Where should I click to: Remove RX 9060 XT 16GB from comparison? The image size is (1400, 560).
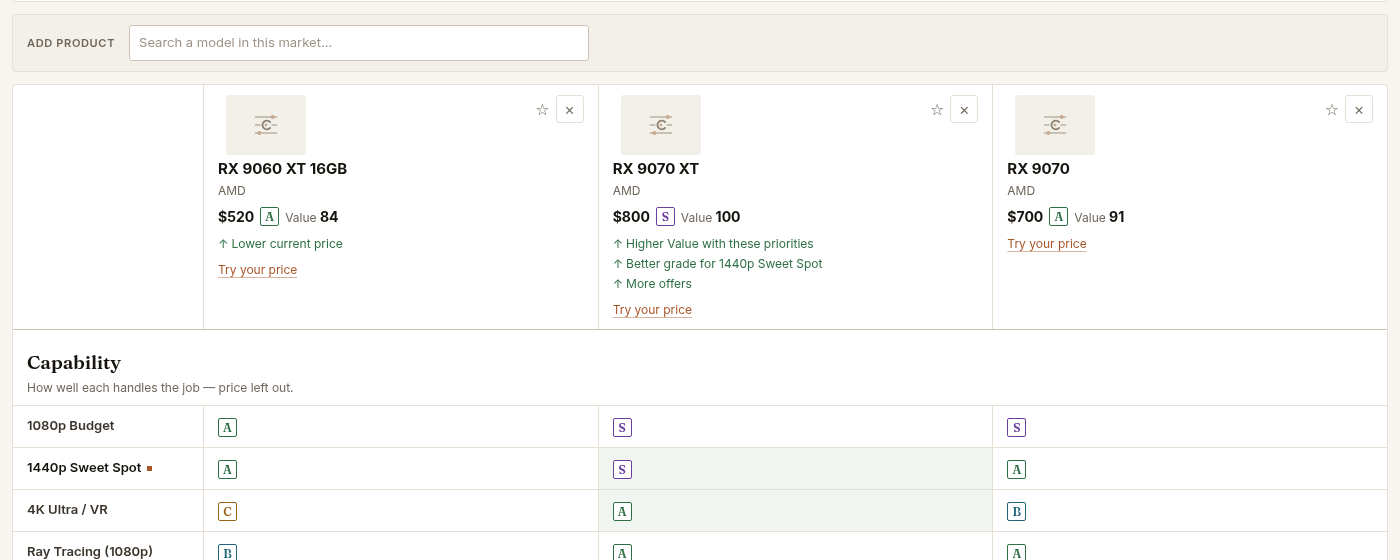[x=570, y=110]
